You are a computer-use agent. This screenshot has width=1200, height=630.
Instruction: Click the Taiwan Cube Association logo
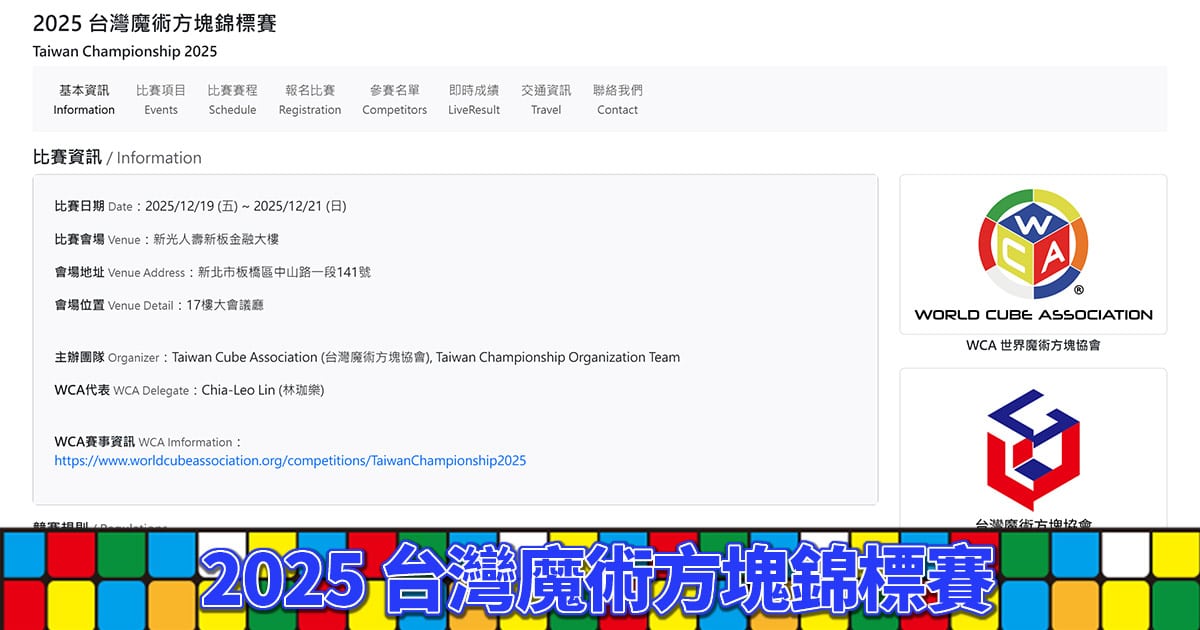click(1033, 449)
